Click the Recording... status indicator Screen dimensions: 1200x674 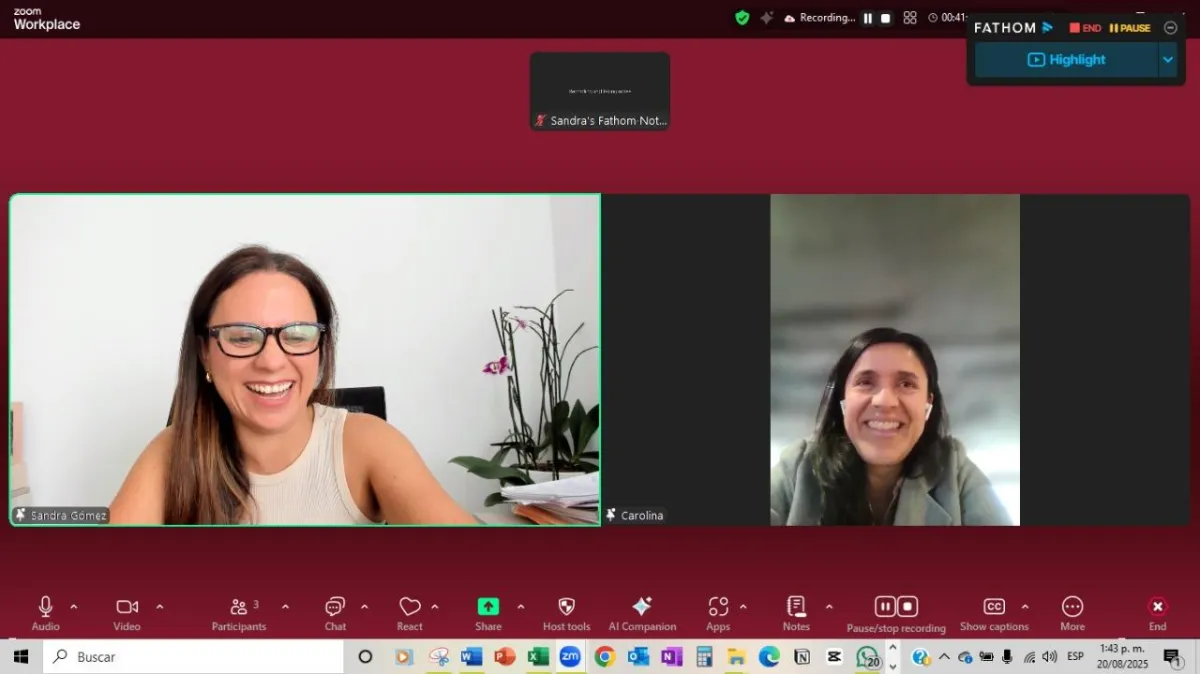820,18
